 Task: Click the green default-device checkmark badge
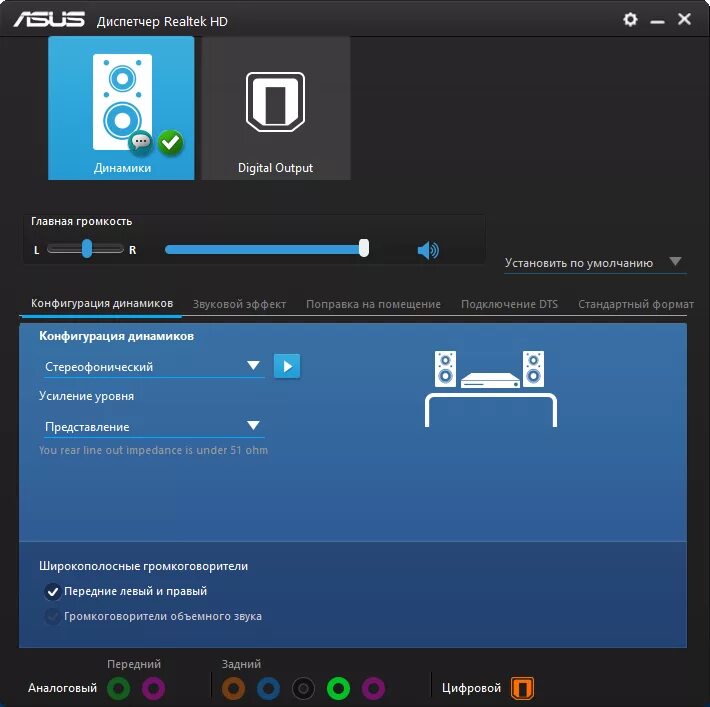[170, 143]
